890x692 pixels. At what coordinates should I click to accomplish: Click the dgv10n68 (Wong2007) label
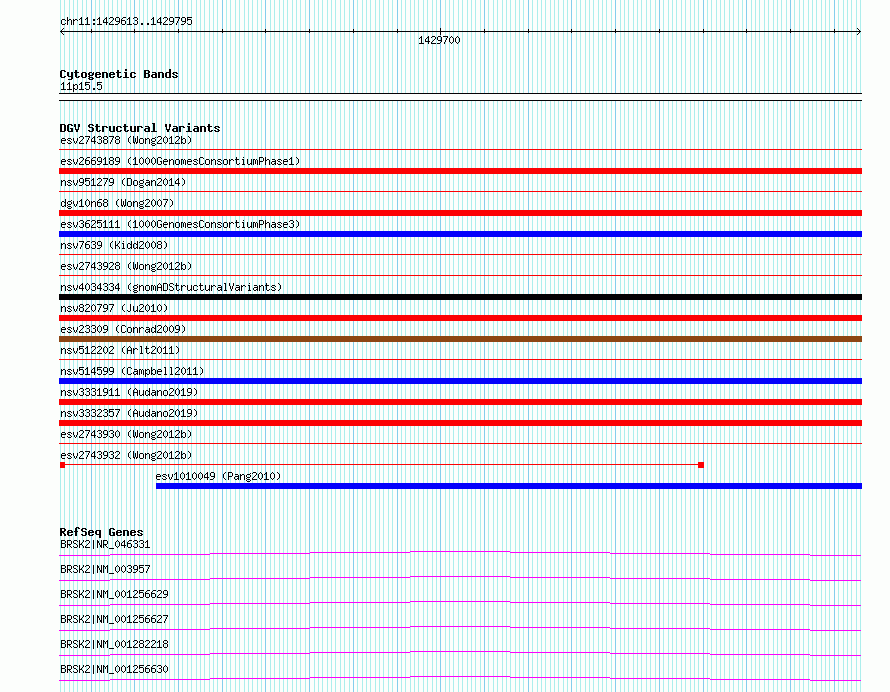117,203
